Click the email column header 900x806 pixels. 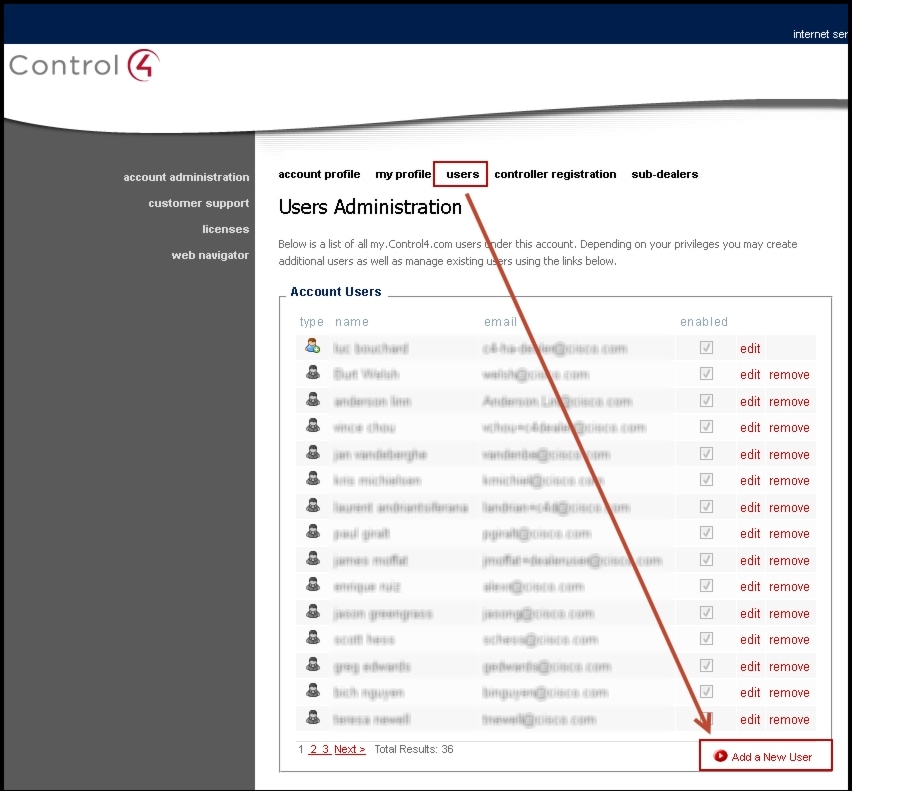click(501, 322)
